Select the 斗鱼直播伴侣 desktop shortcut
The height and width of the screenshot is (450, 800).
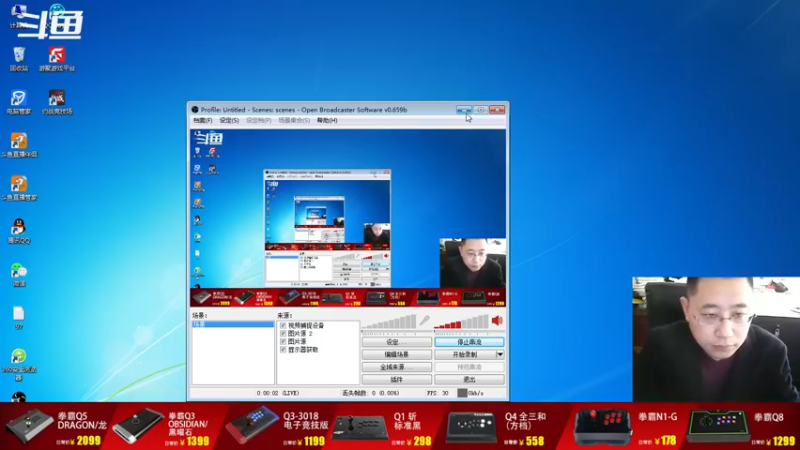point(19,144)
